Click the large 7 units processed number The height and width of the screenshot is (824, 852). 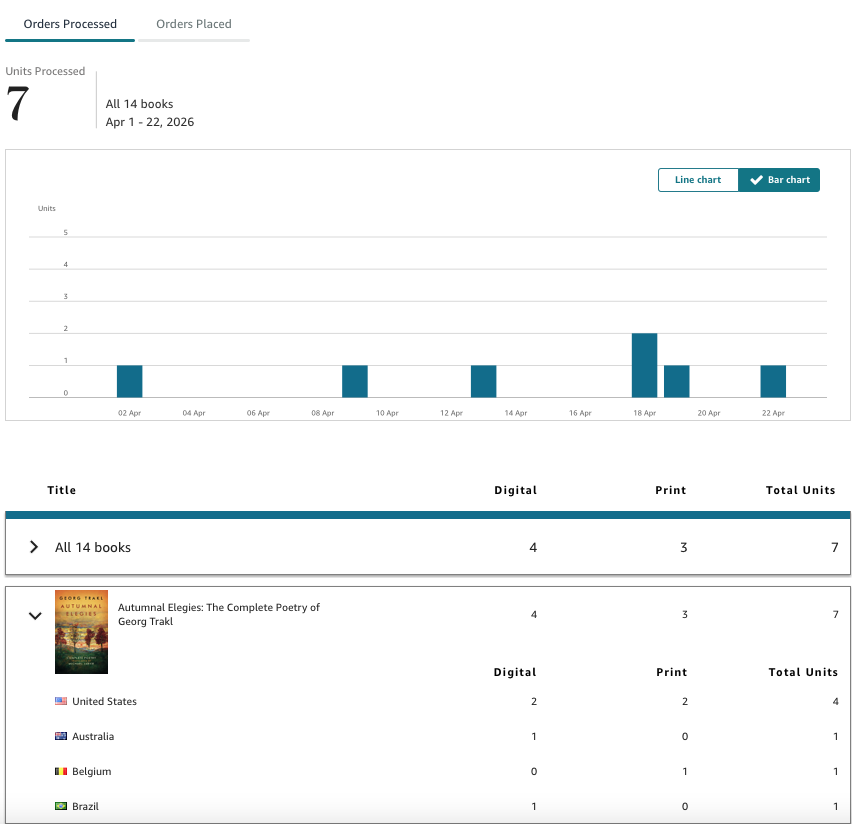[x=17, y=103]
